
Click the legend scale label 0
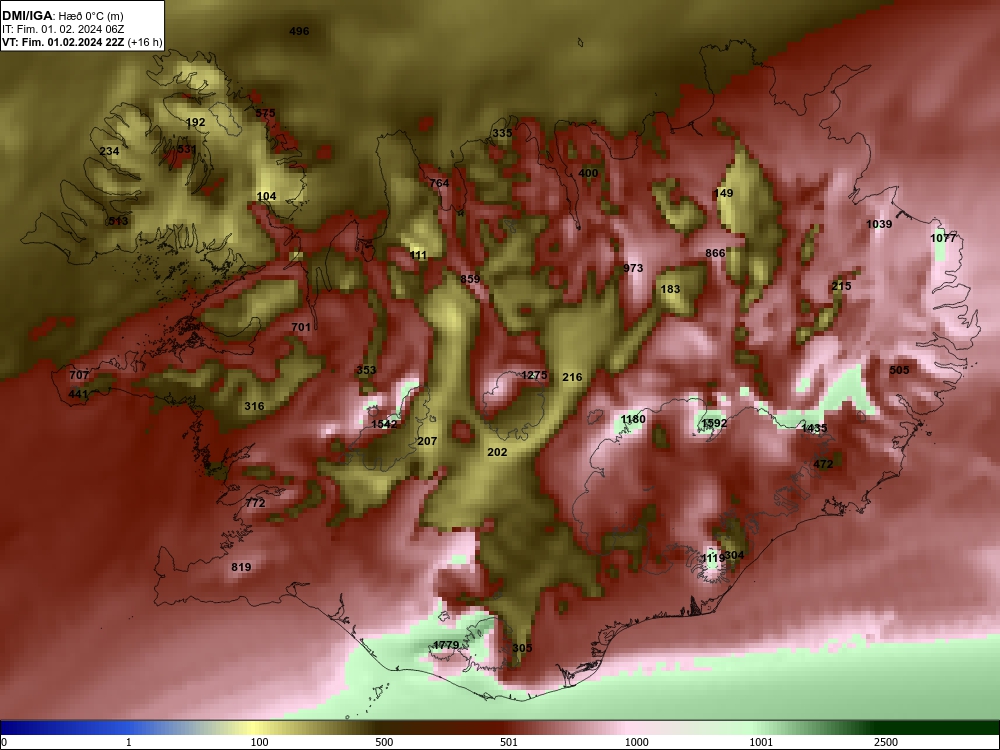click(4, 742)
